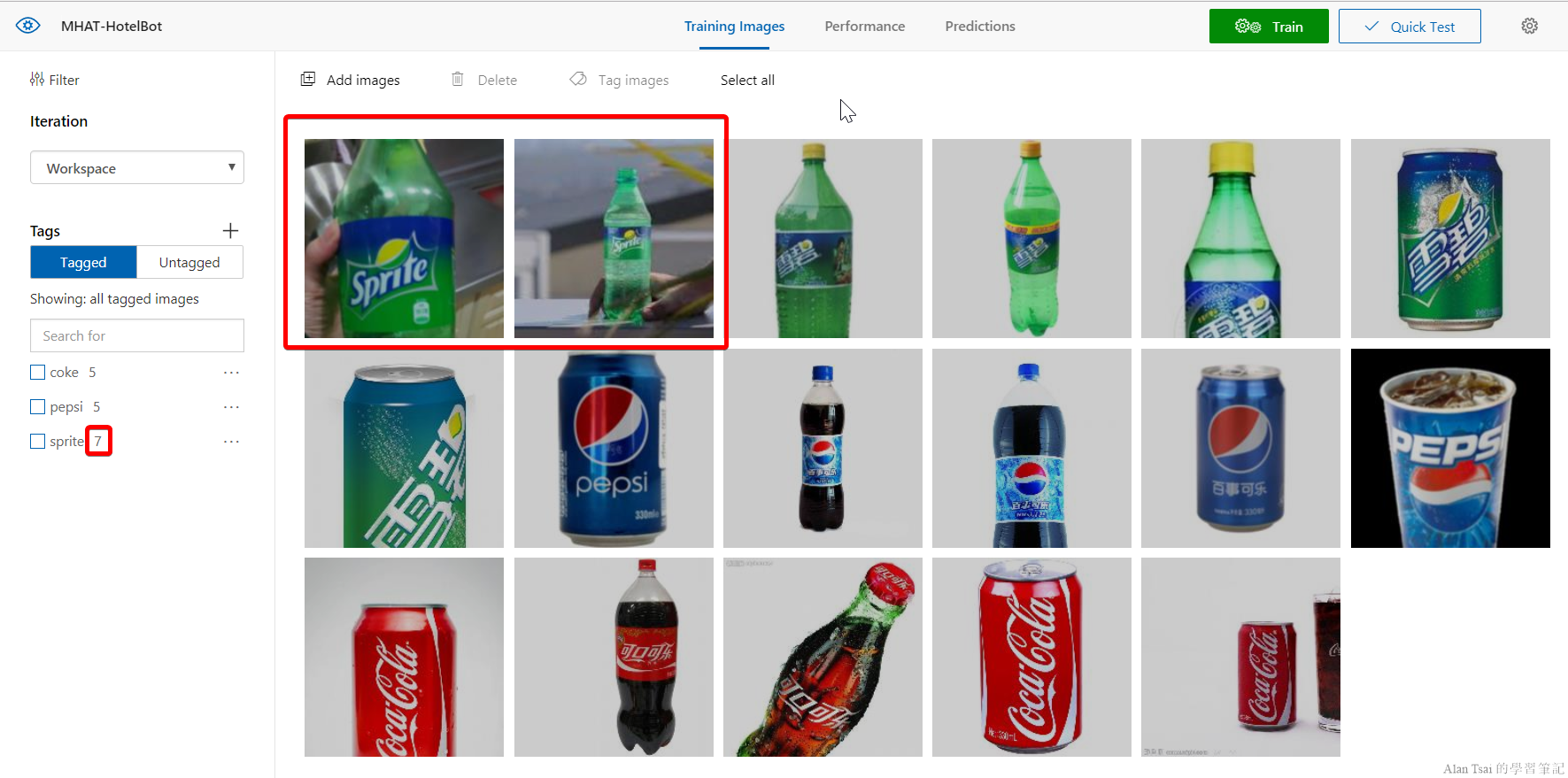This screenshot has width=1568, height=778.
Task: Open the Predictions tab
Action: pos(980,27)
